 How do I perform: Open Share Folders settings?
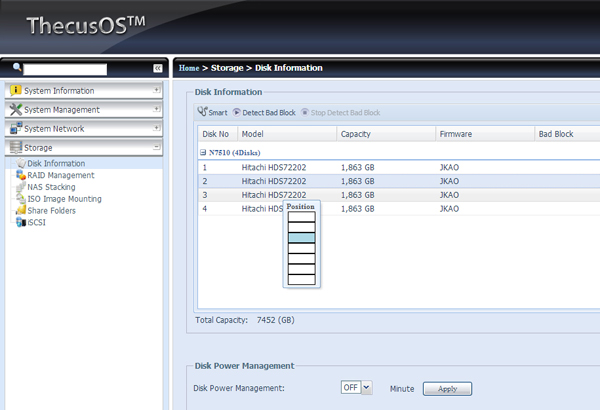[x=52, y=211]
